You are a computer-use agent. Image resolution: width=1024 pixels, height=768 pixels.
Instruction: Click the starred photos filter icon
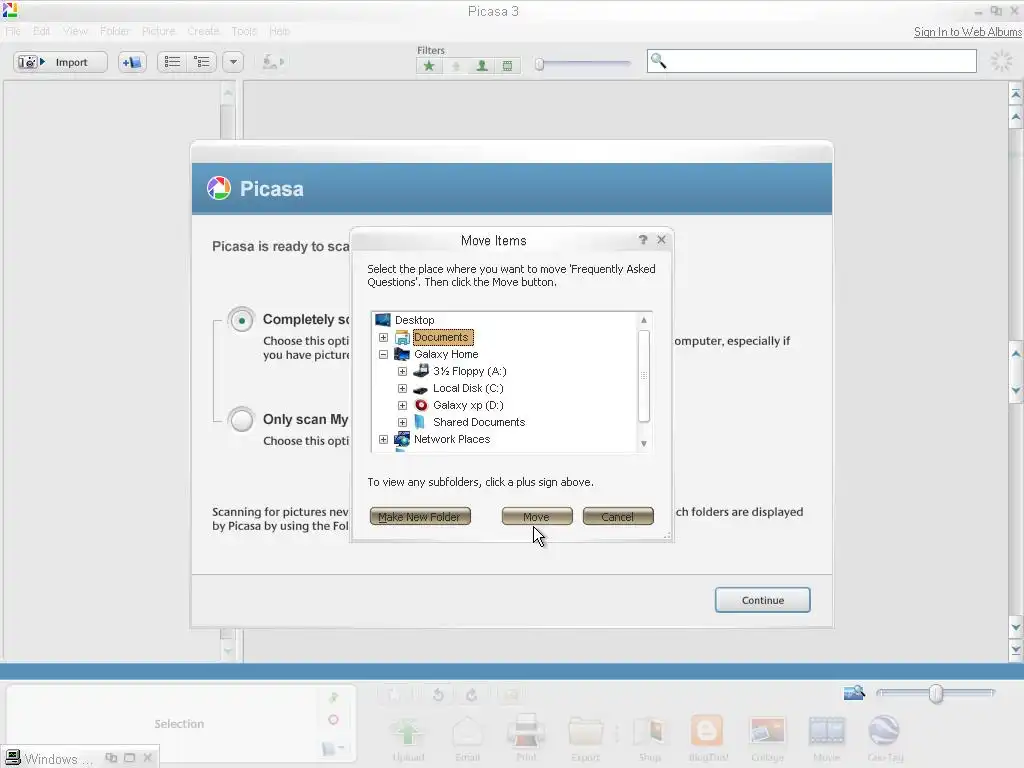(429, 65)
